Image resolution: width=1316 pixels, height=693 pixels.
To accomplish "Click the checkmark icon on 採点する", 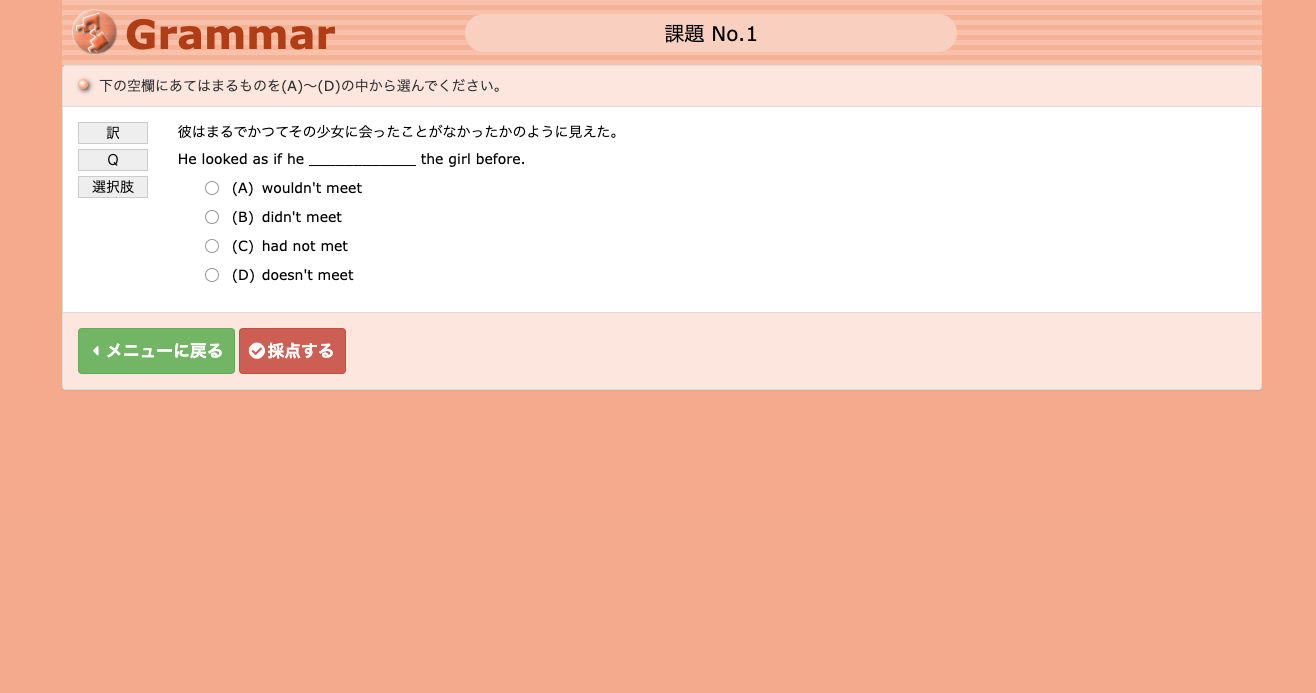I will coord(257,351).
